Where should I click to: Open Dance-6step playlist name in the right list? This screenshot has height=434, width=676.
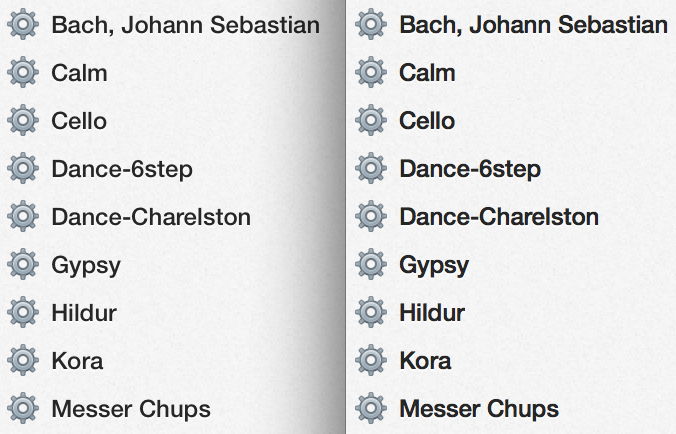click(x=470, y=169)
